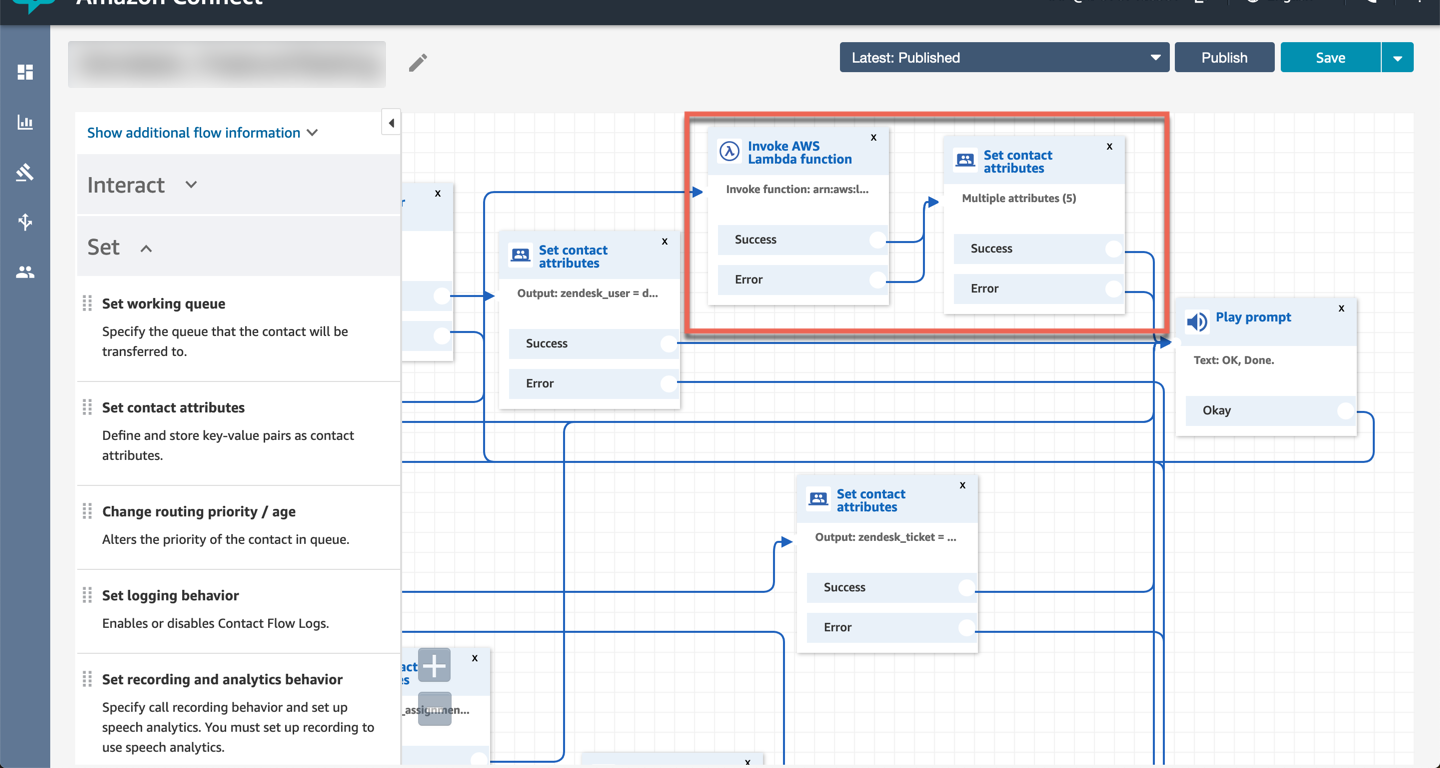Open the Latest: Published version dropdown
This screenshot has width=1440, height=768.
click(x=1004, y=58)
